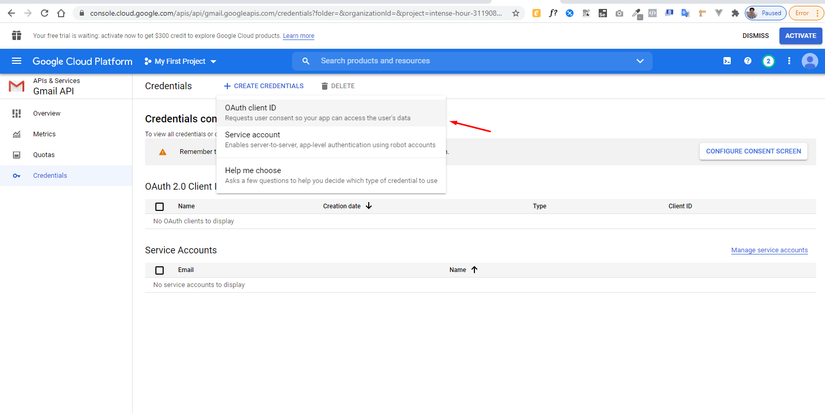Viewport: 825px width, 413px height.
Task: Bookmark page with star icon
Action: pos(516,13)
